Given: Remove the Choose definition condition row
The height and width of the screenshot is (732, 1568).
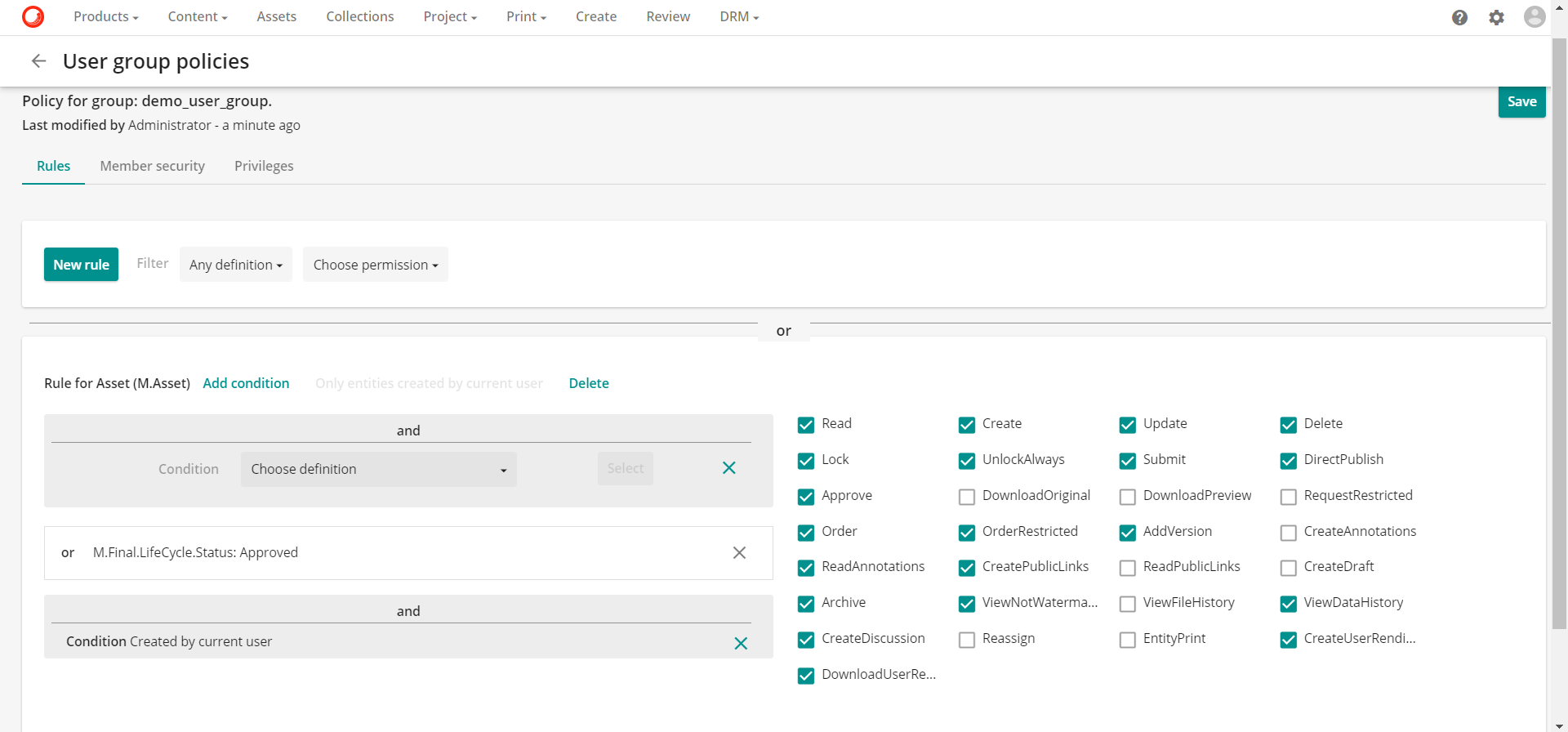Looking at the screenshot, I should (x=729, y=468).
